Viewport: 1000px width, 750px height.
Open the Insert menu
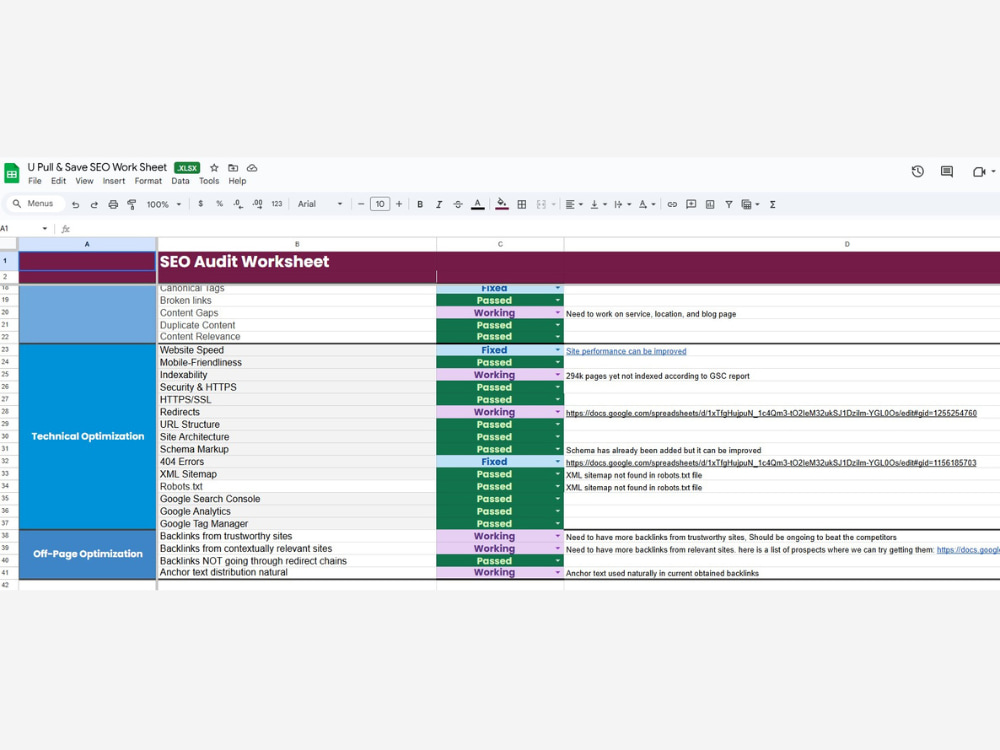114,181
